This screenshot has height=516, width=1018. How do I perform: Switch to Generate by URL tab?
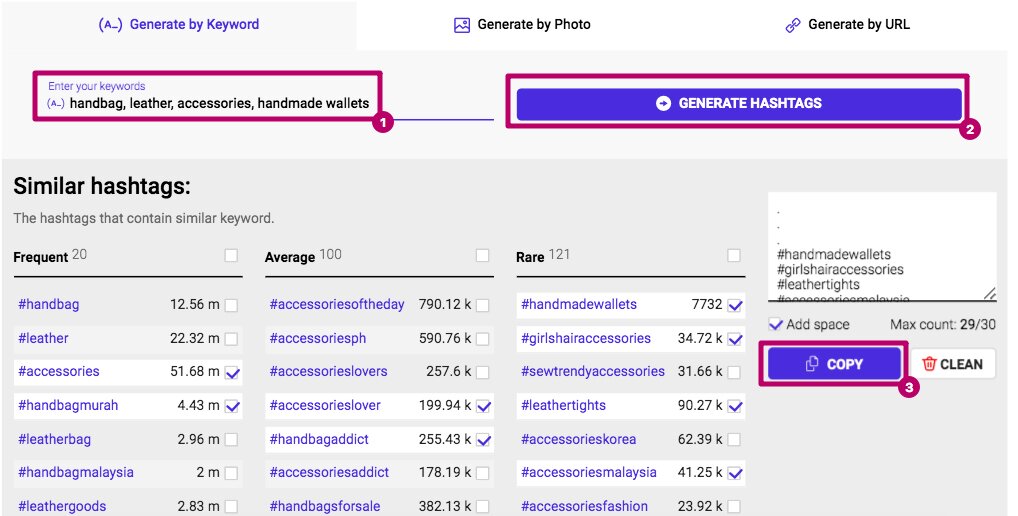(848, 25)
